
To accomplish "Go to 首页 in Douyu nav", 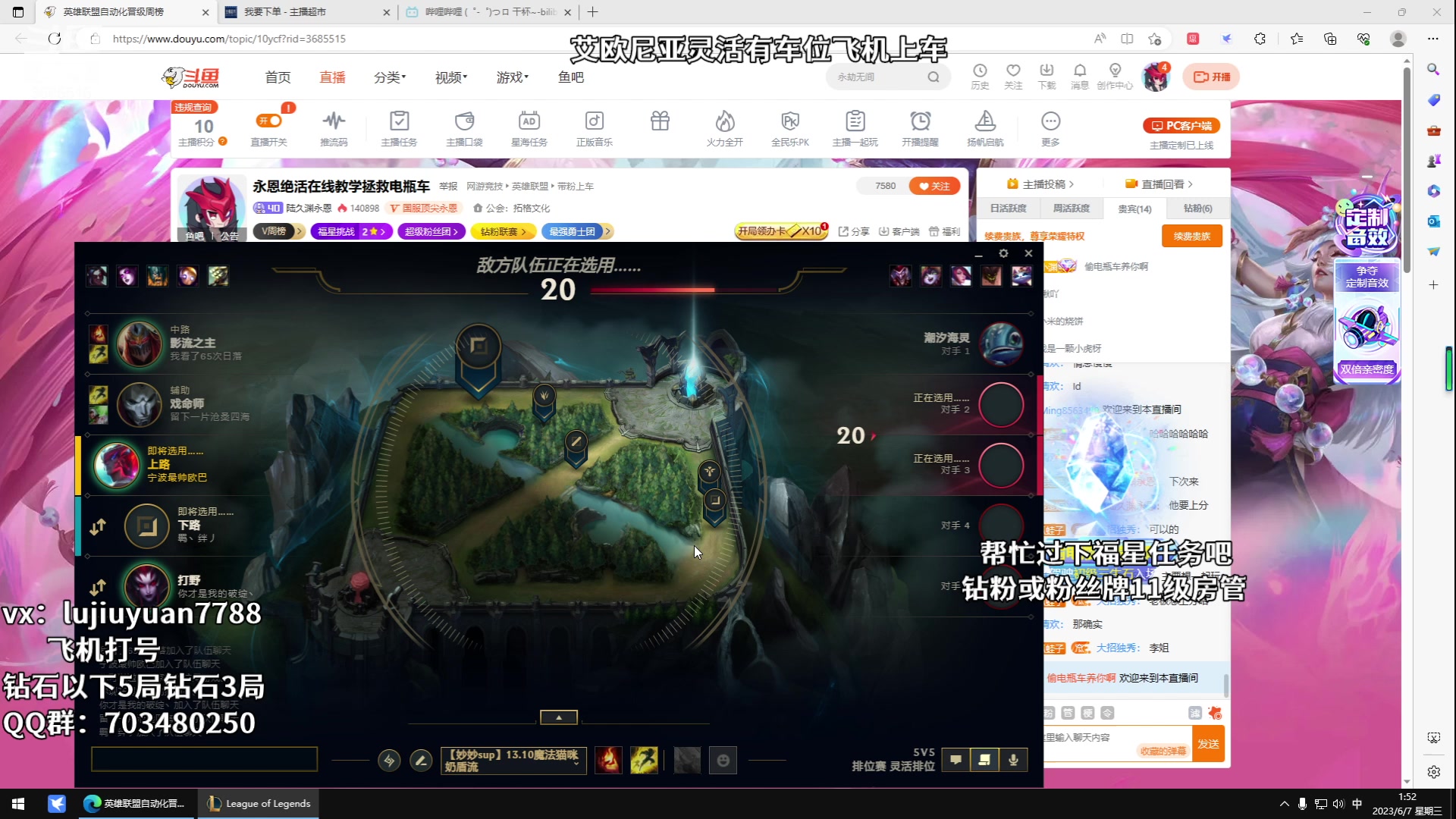I will tap(278, 77).
